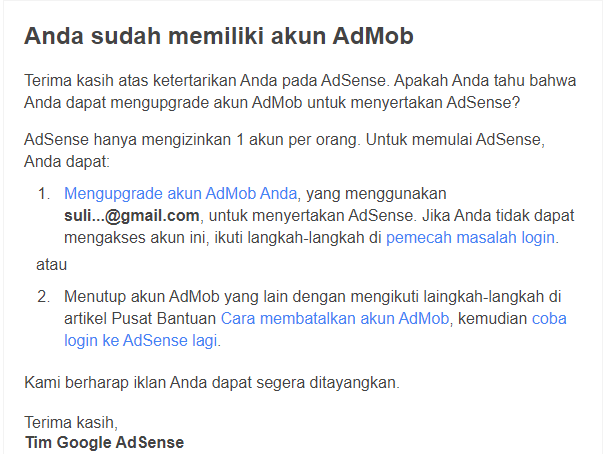Click text "AdSense hanya mengizinkan 1 akun per orang"
This screenshot has height=454, width=603.
coord(191,140)
